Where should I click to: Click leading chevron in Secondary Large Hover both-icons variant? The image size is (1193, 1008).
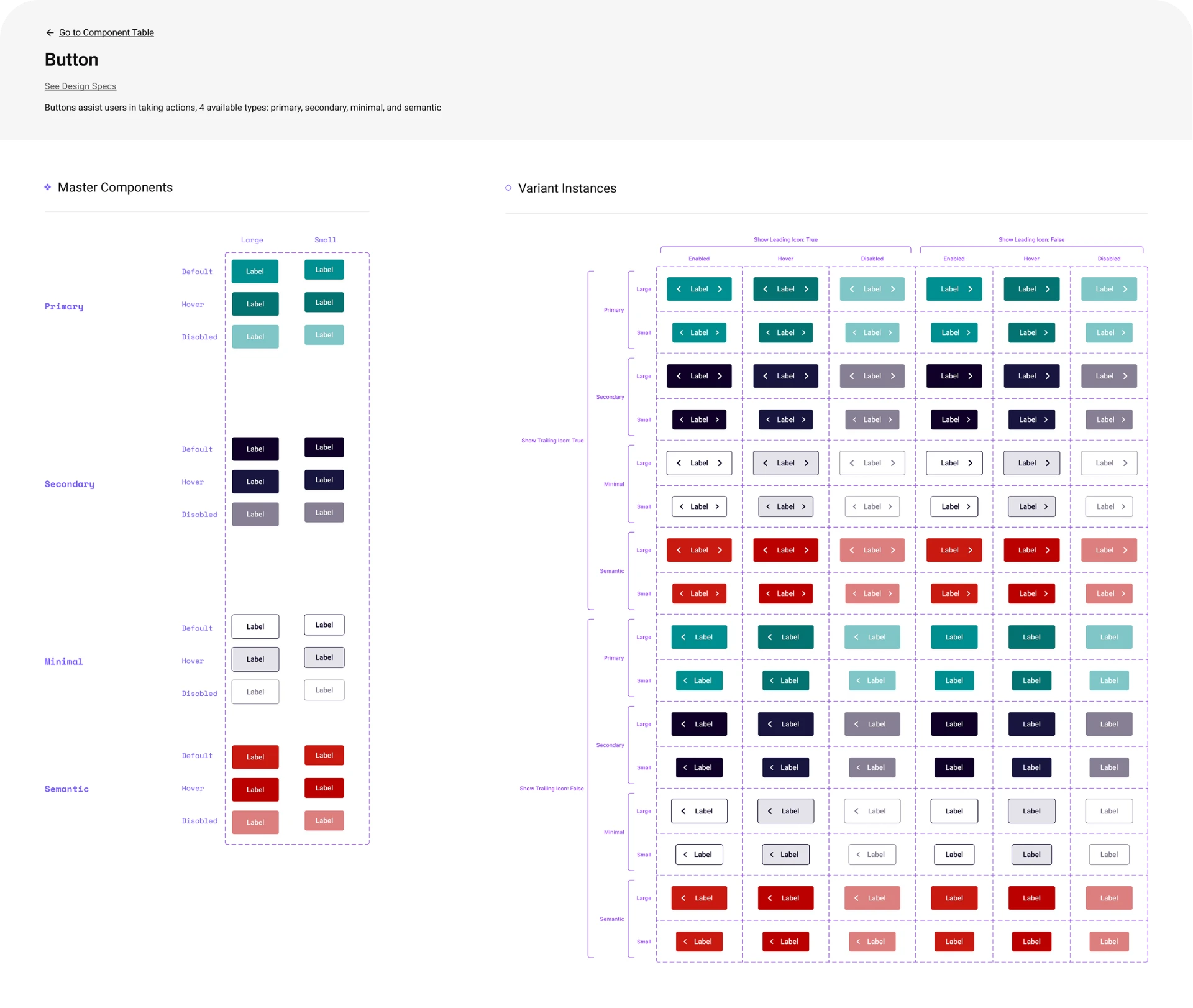(765, 376)
